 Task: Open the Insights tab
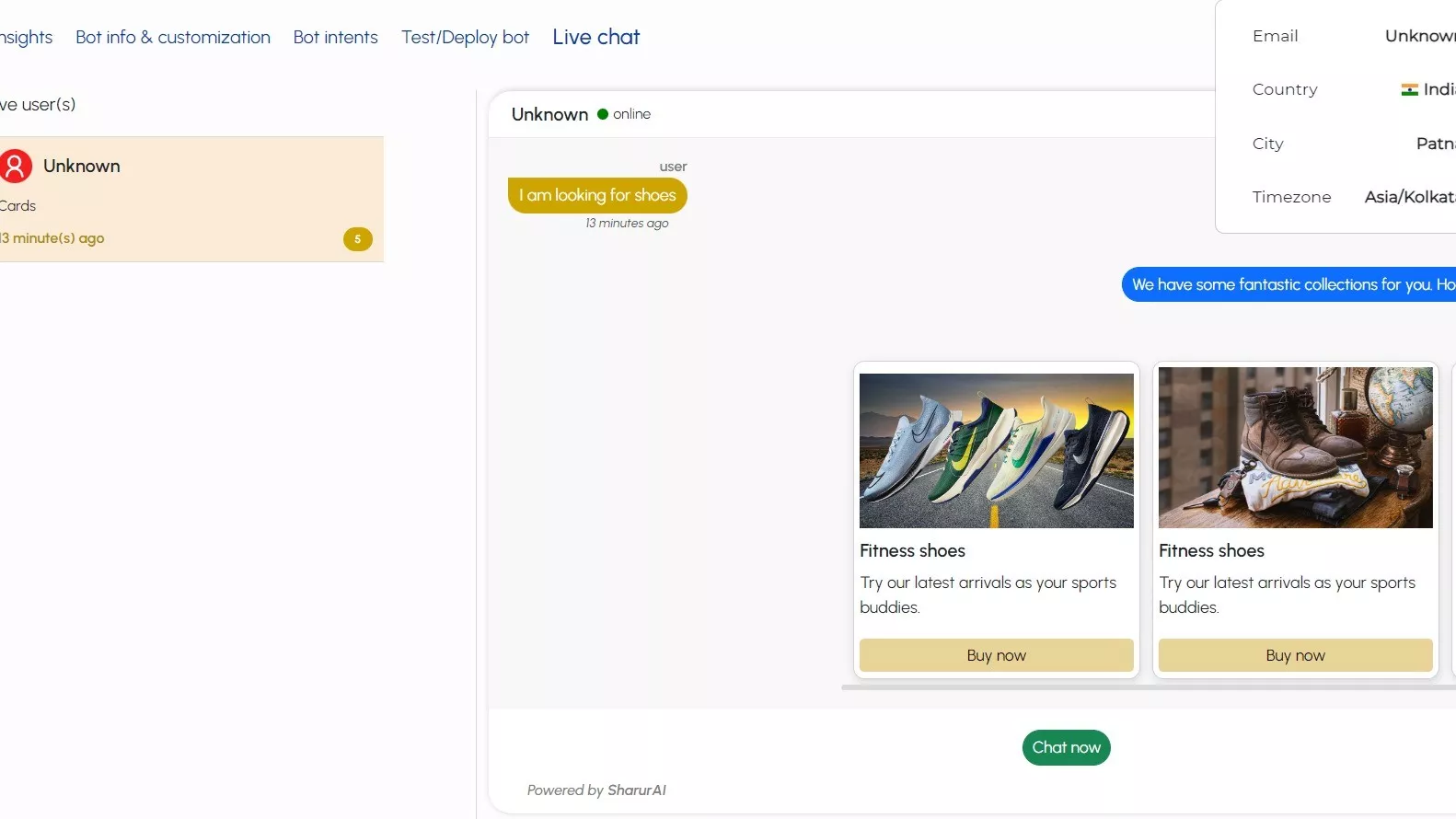(x=26, y=37)
